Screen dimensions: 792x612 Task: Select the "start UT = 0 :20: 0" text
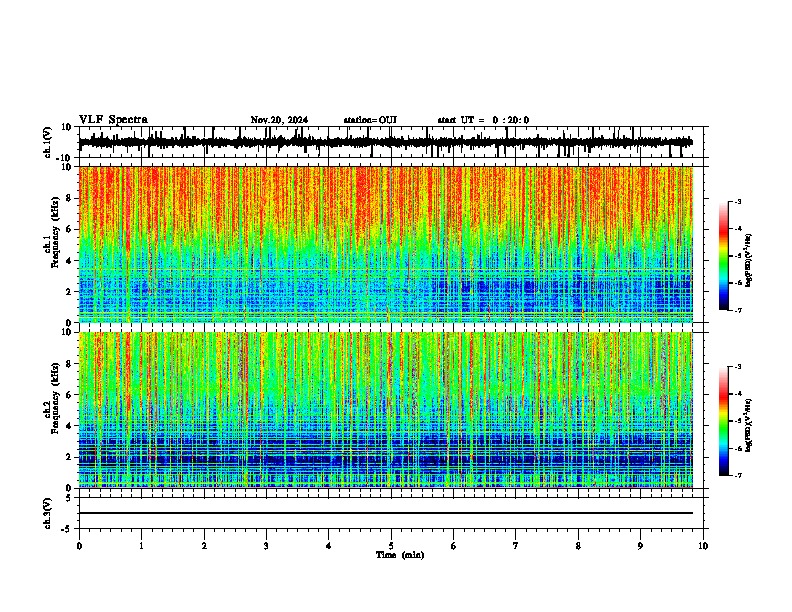(483, 120)
